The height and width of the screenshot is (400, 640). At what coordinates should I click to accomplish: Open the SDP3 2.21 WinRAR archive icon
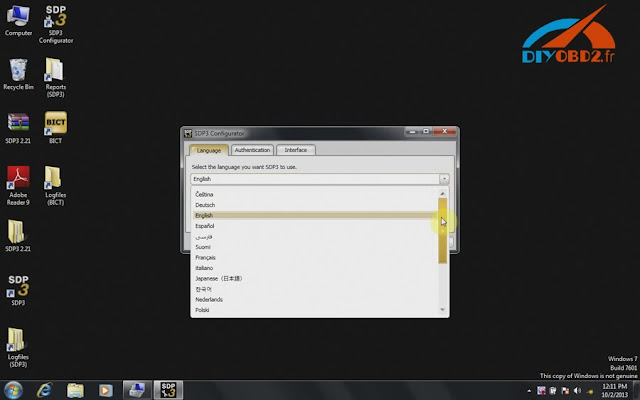point(18,129)
